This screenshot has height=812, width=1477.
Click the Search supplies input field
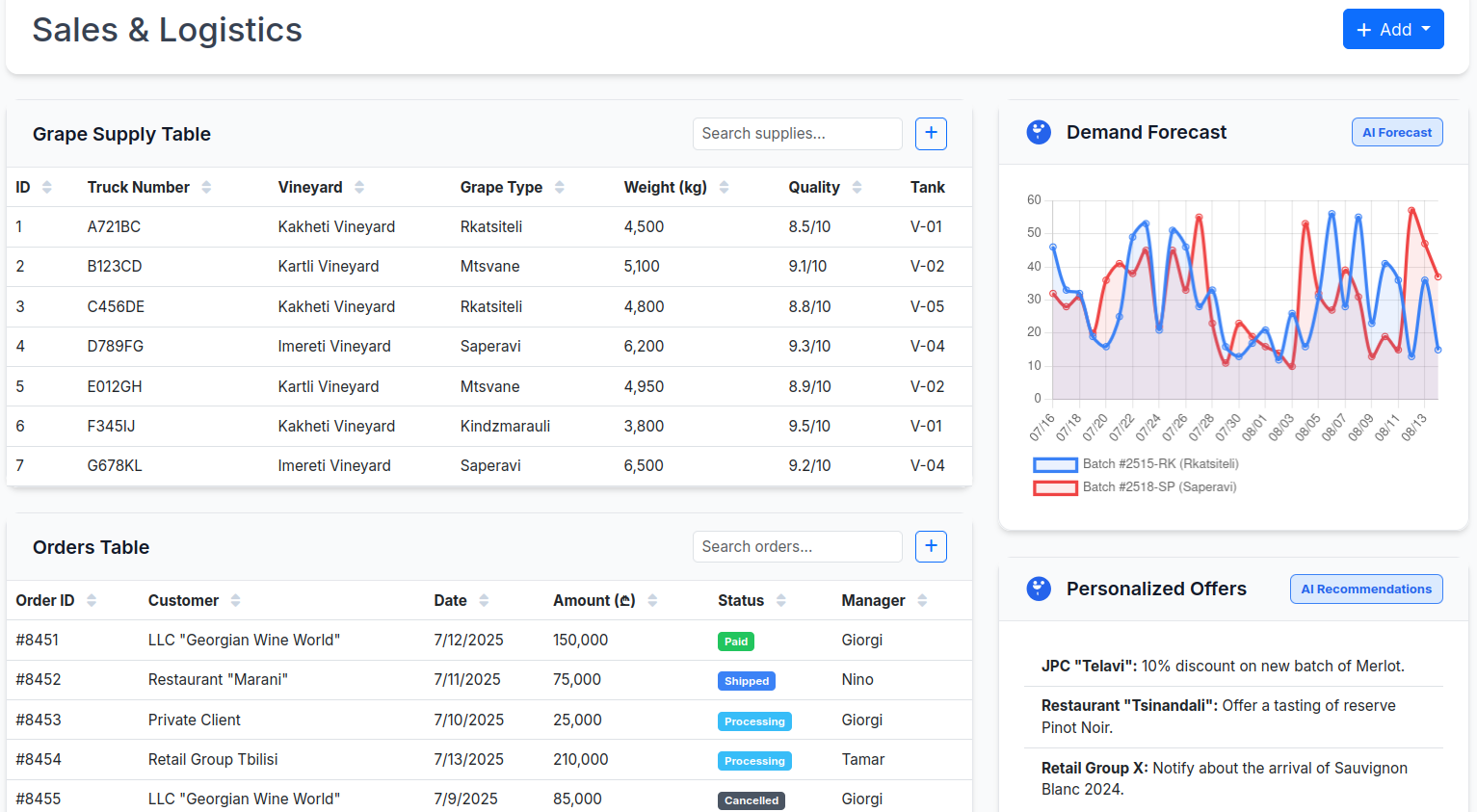[797, 133]
